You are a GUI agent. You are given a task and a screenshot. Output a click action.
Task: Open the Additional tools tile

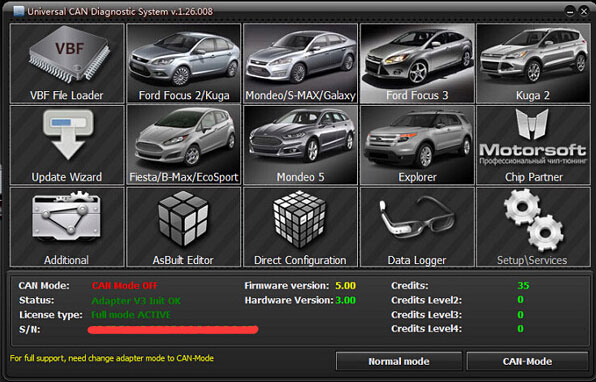pyautogui.click(x=67, y=227)
